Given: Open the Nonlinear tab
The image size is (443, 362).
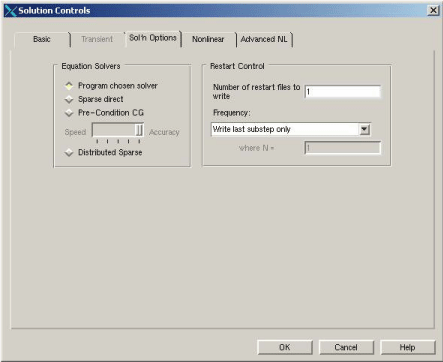Looking at the screenshot, I should click(x=208, y=39).
